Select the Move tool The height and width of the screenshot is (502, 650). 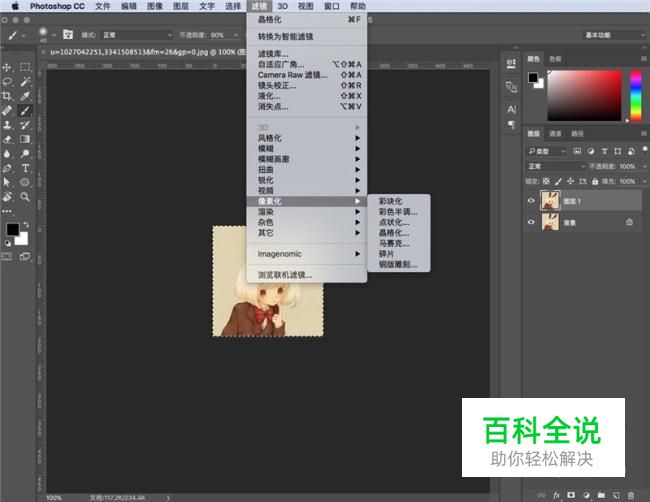[7, 67]
